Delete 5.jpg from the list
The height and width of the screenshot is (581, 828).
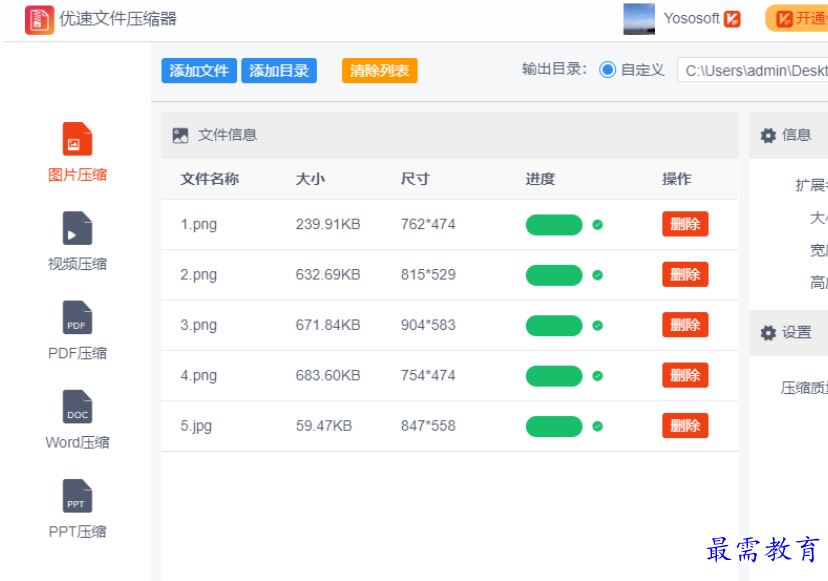tap(685, 426)
